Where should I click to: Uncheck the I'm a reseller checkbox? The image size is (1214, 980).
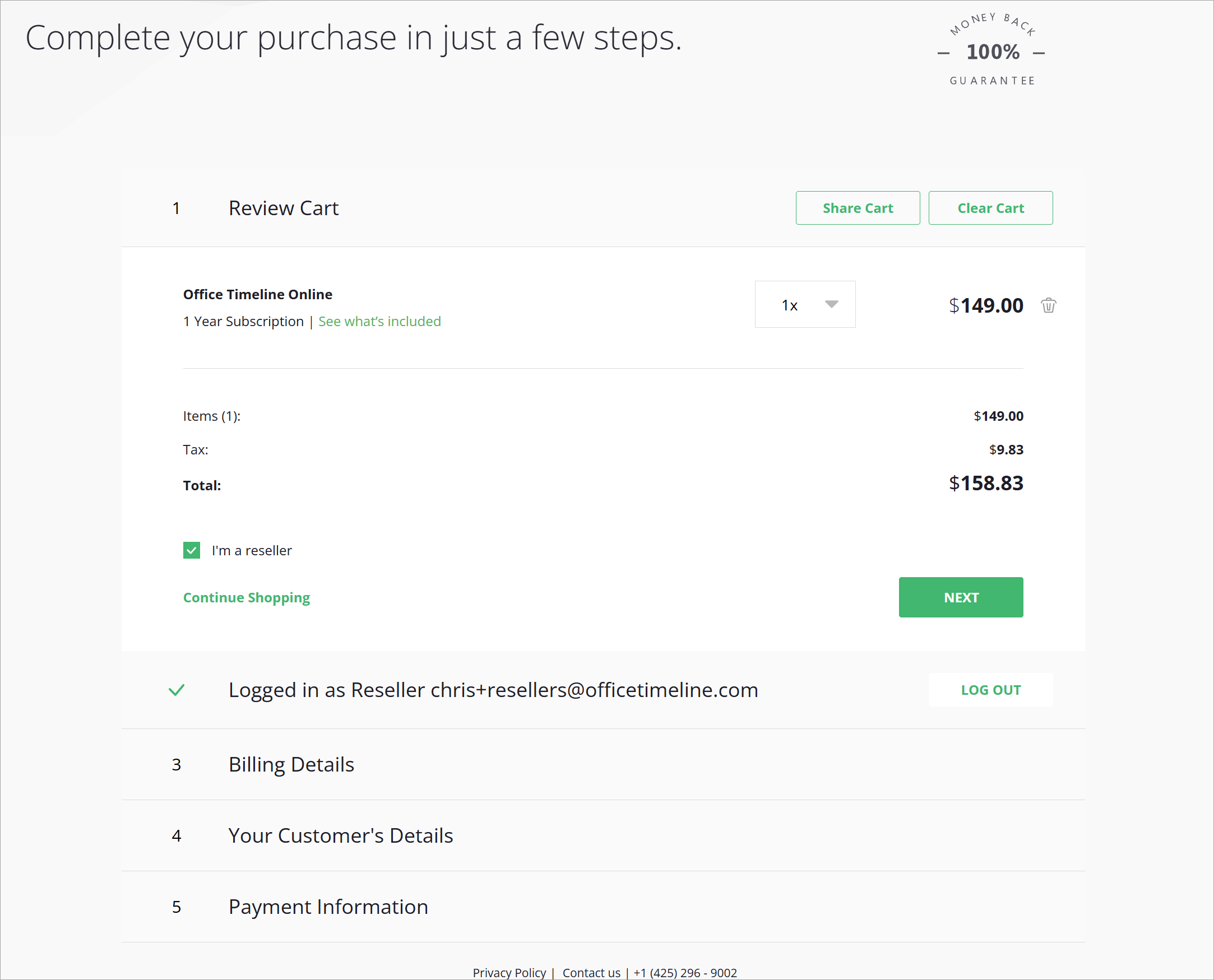tap(192, 550)
